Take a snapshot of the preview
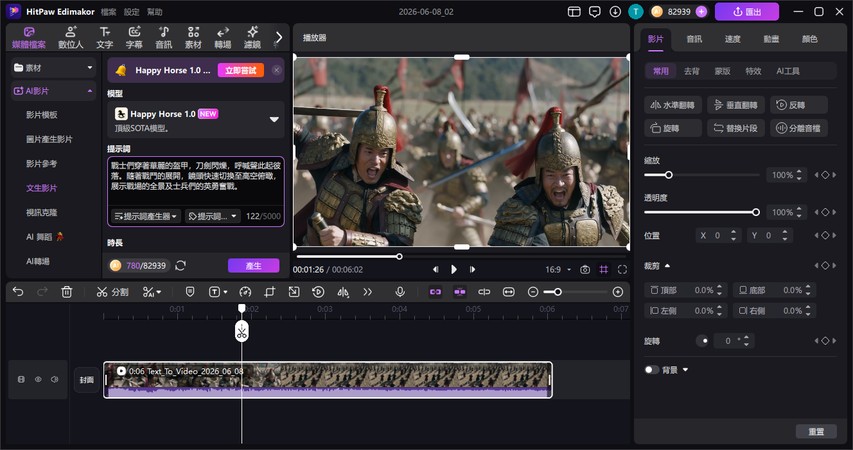This screenshot has height=450, width=853. pos(585,269)
